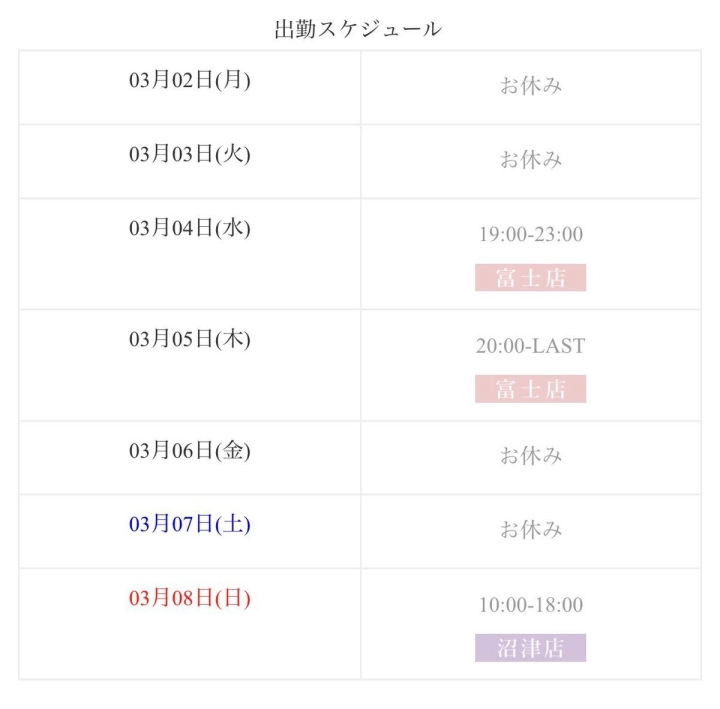Image resolution: width=720 pixels, height=709 pixels.
Task: Select the 03月02日(月) date cell
Action: coord(190,80)
